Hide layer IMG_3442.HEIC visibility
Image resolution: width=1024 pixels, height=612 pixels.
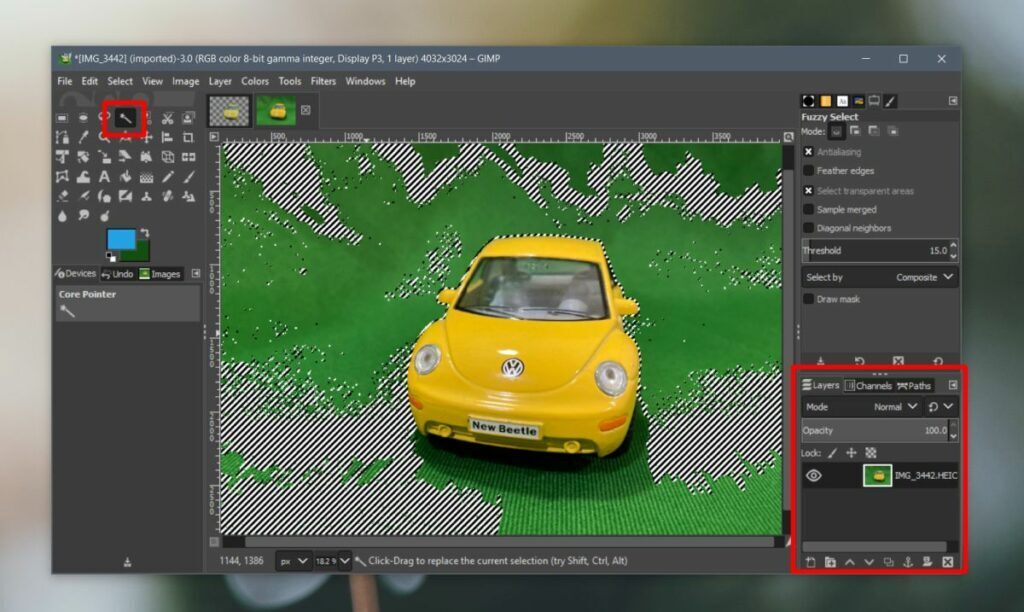(x=814, y=475)
